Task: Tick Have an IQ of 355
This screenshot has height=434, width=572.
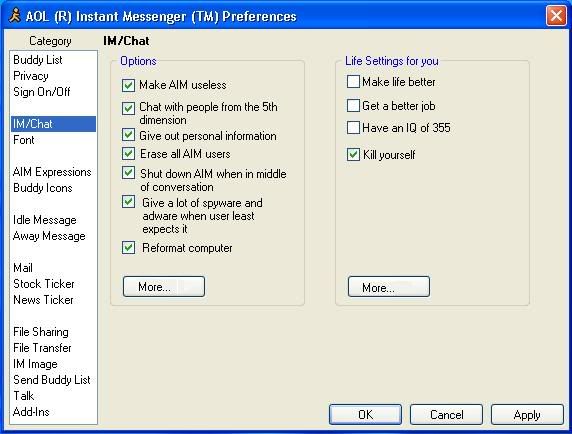Action: point(353,128)
